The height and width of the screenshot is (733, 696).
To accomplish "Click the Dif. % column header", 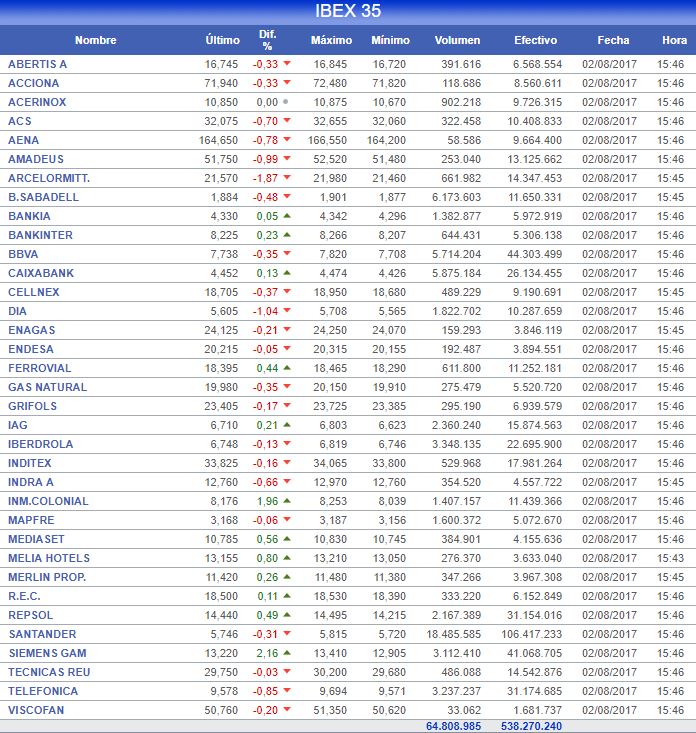I will tap(267, 40).
